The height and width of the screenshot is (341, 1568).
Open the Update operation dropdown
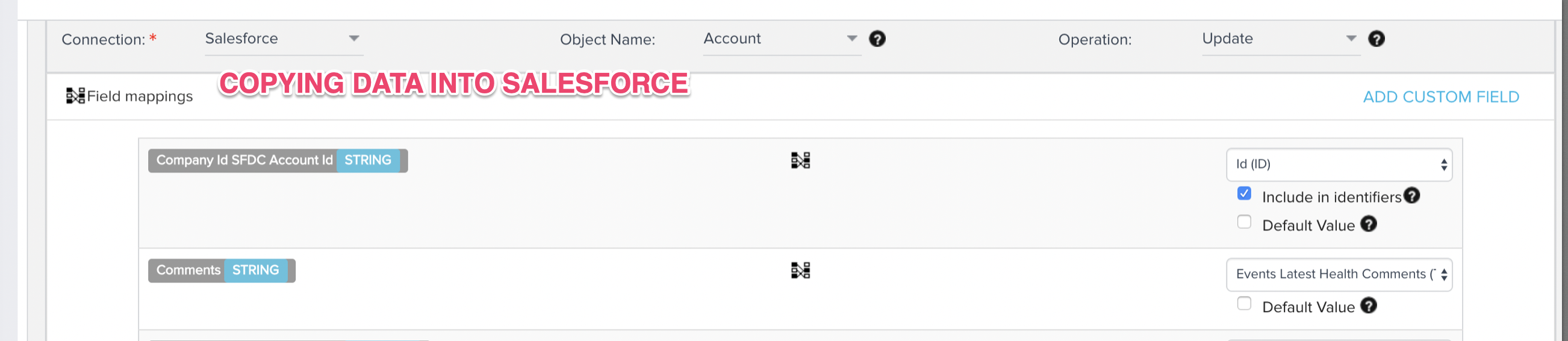1281,39
